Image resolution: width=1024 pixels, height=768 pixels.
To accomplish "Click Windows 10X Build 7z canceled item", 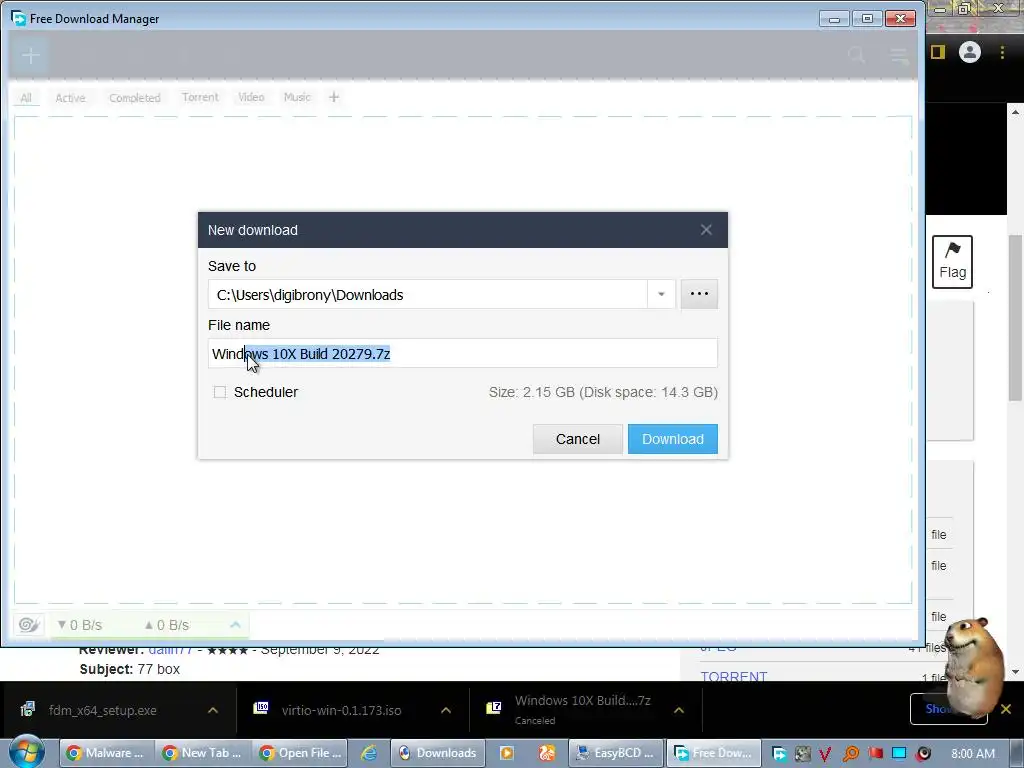I will point(582,709).
